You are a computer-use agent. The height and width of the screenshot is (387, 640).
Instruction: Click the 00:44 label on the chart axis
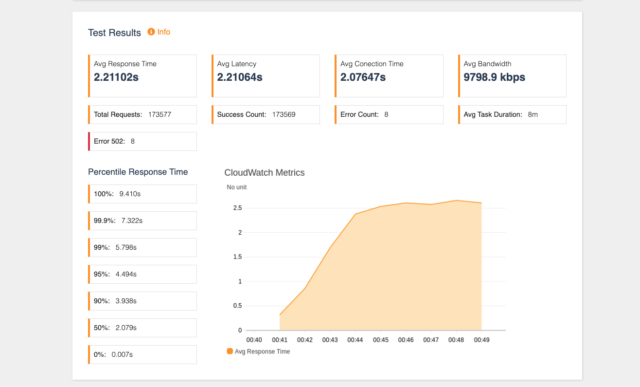[x=355, y=340]
